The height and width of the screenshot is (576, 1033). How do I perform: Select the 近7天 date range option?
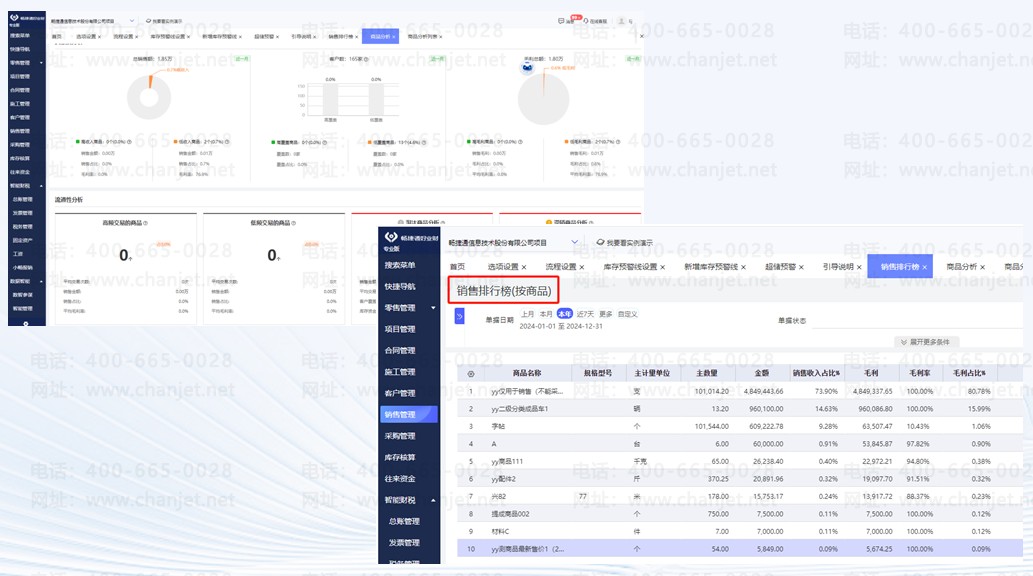(585, 314)
